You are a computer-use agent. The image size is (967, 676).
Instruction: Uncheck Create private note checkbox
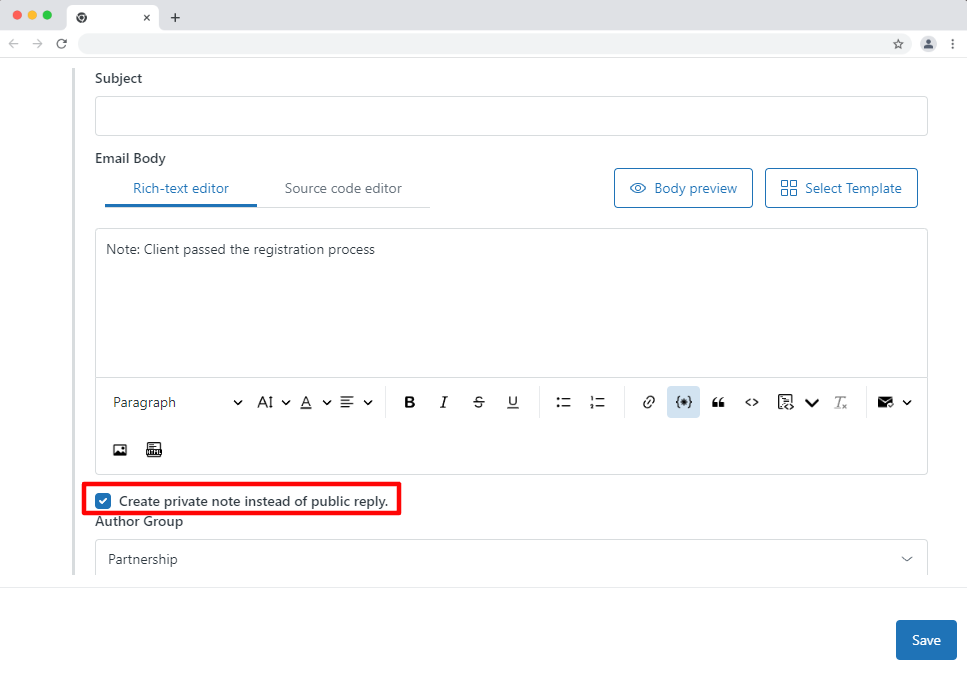pyautogui.click(x=103, y=501)
